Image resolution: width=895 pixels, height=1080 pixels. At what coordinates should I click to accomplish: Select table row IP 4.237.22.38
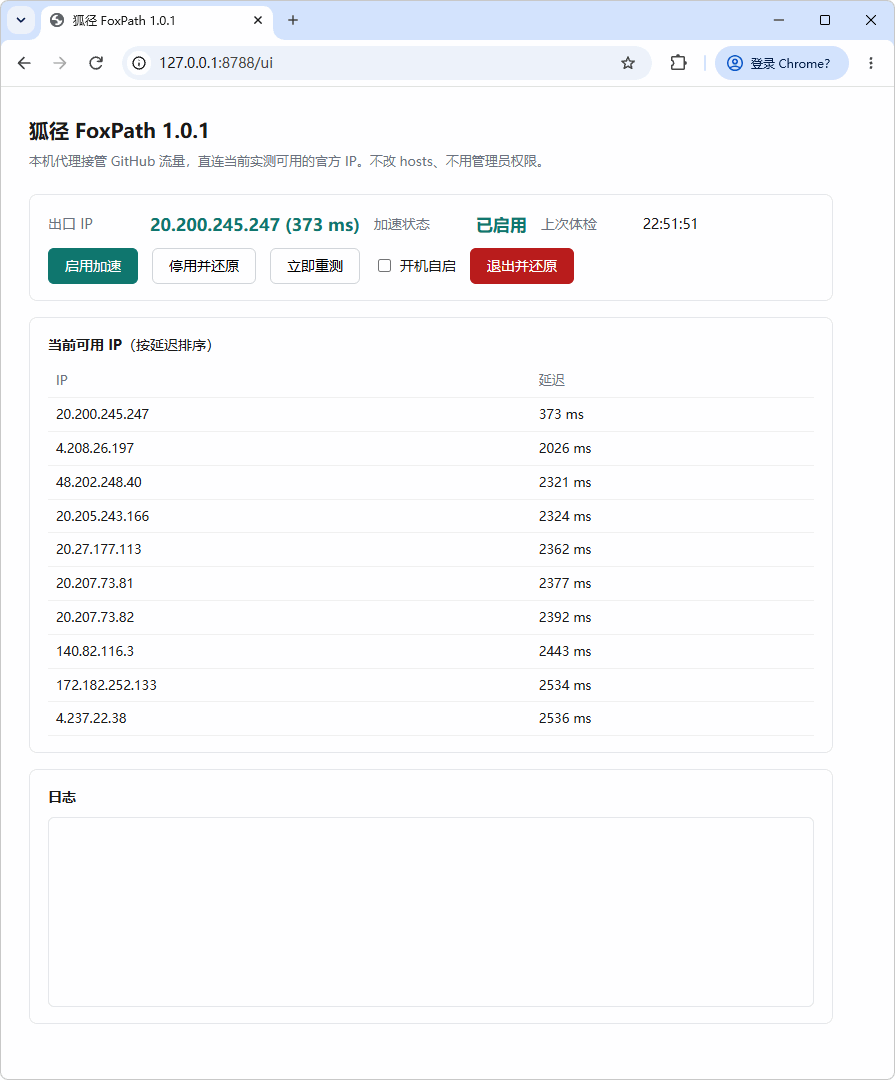click(x=431, y=718)
